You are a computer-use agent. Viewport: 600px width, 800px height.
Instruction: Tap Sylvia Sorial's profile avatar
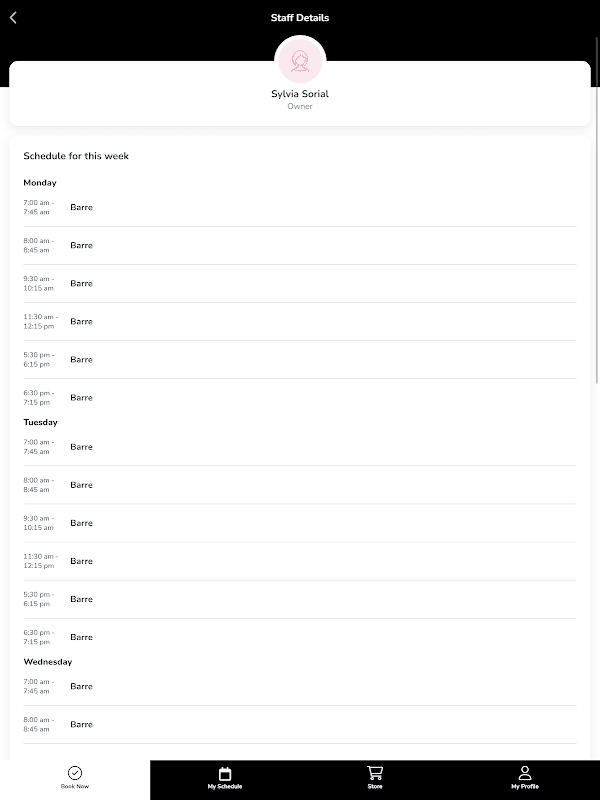click(300, 62)
